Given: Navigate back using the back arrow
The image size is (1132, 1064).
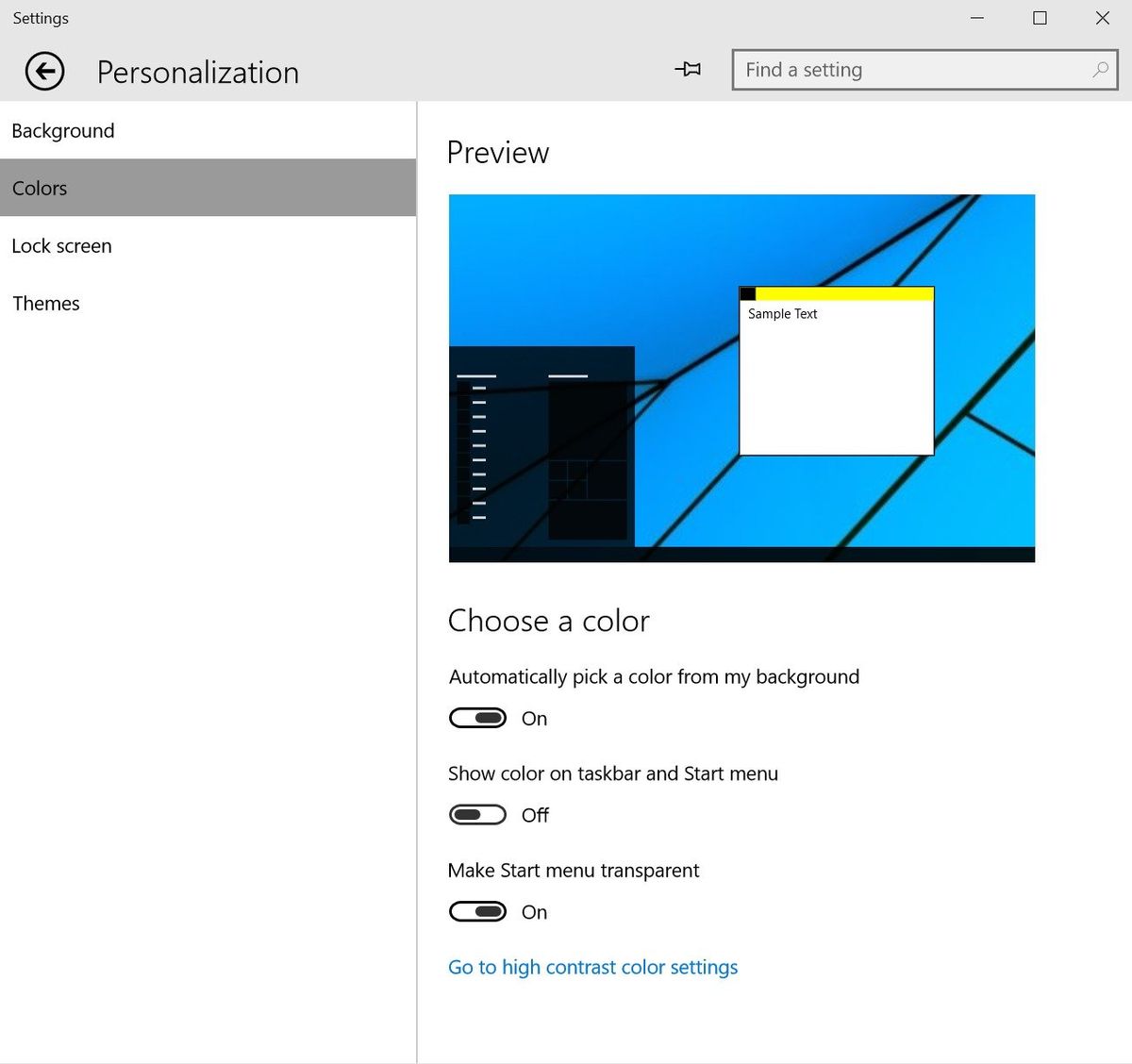Looking at the screenshot, I should click(43, 71).
